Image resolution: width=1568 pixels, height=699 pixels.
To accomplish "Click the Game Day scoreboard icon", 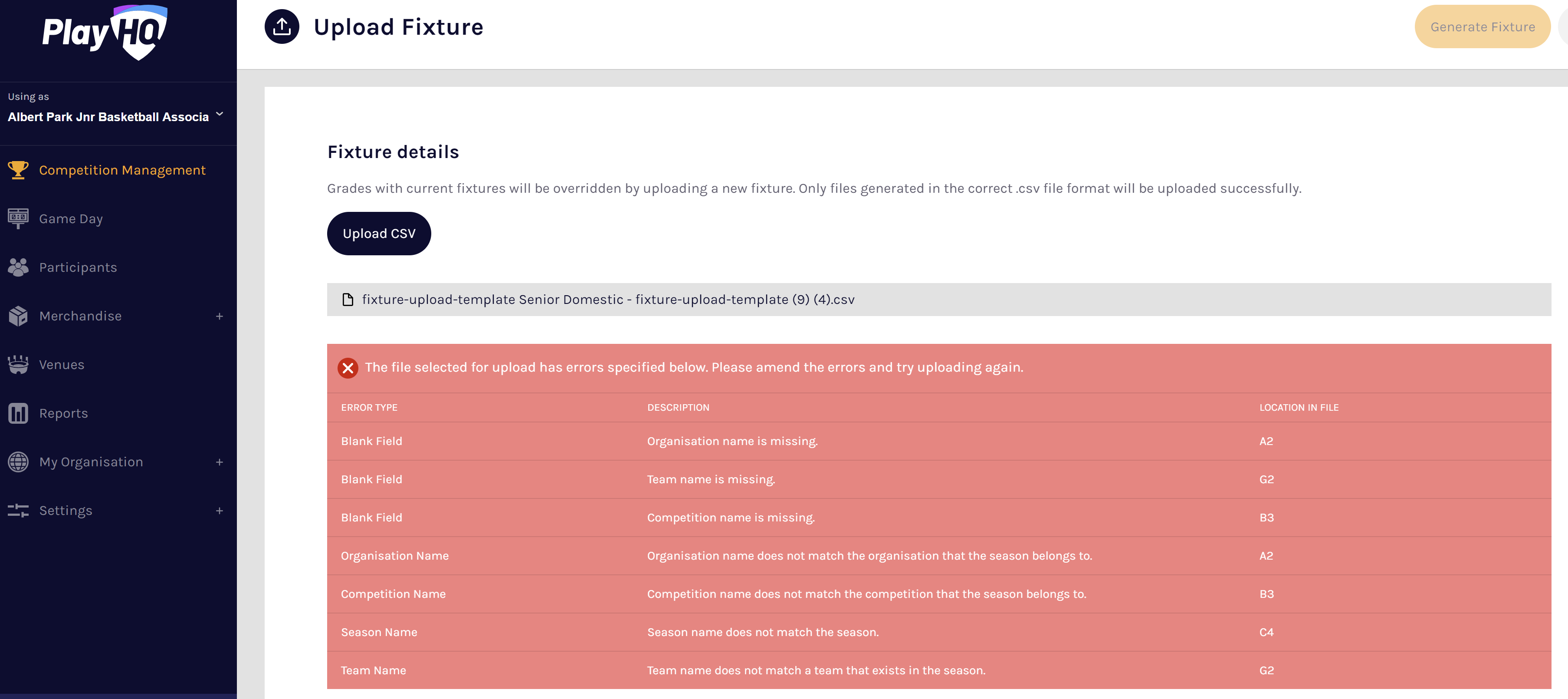I will (18, 218).
